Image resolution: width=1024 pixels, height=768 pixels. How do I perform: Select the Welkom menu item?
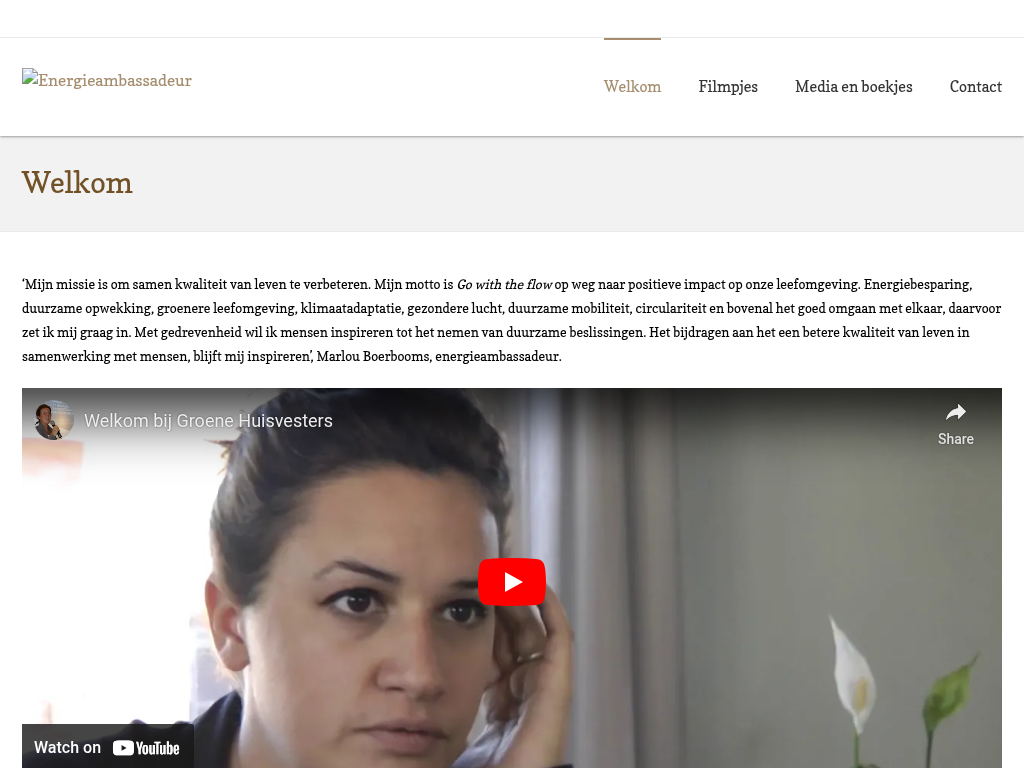point(632,86)
